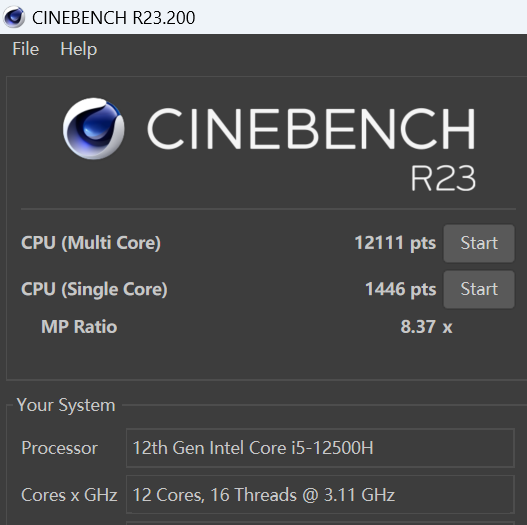Open the Help menu
The width and height of the screenshot is (527, 525).
coord(79,49)
